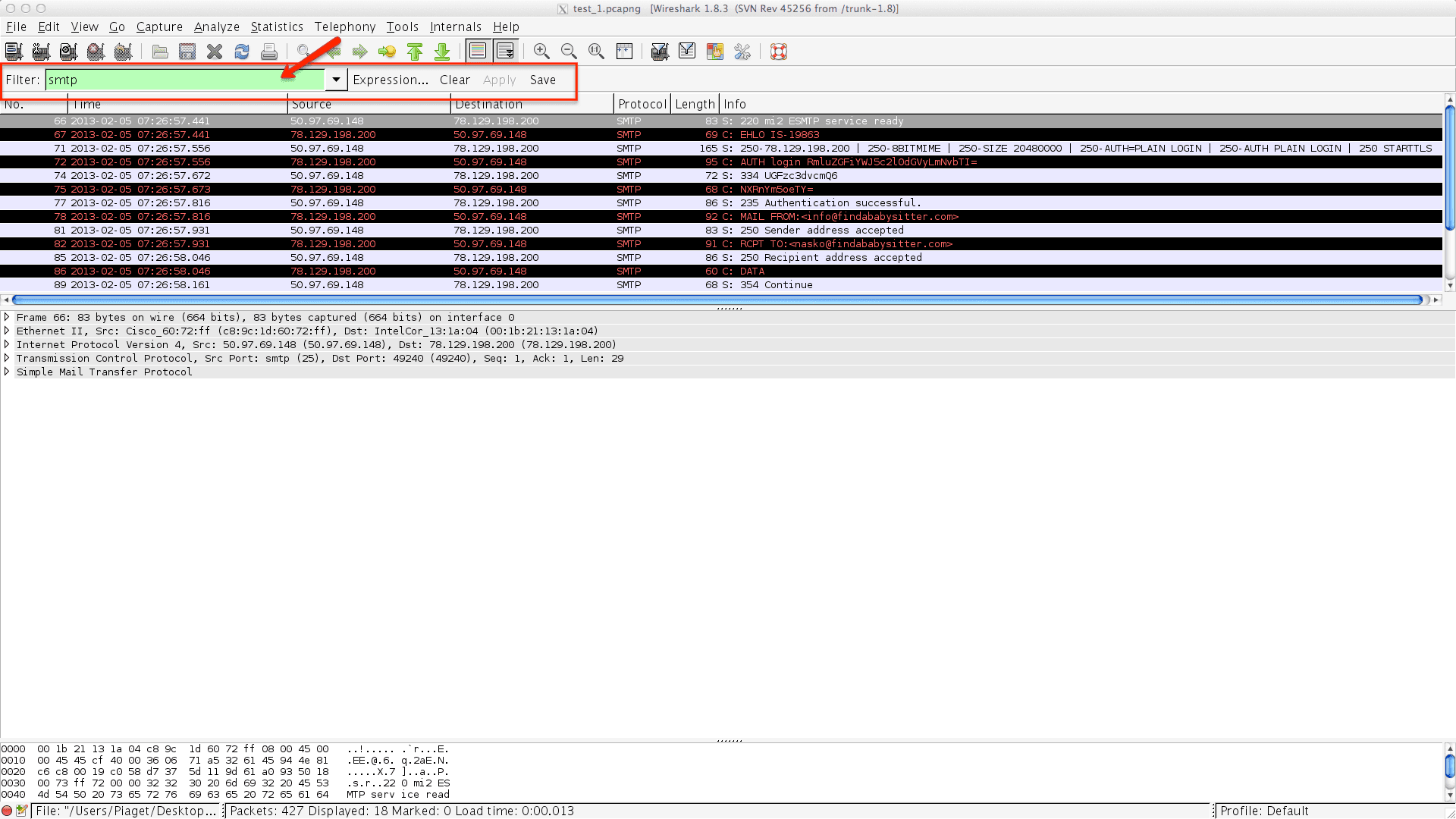Open the Edit Coloring Rules dialog

[715, 52]
